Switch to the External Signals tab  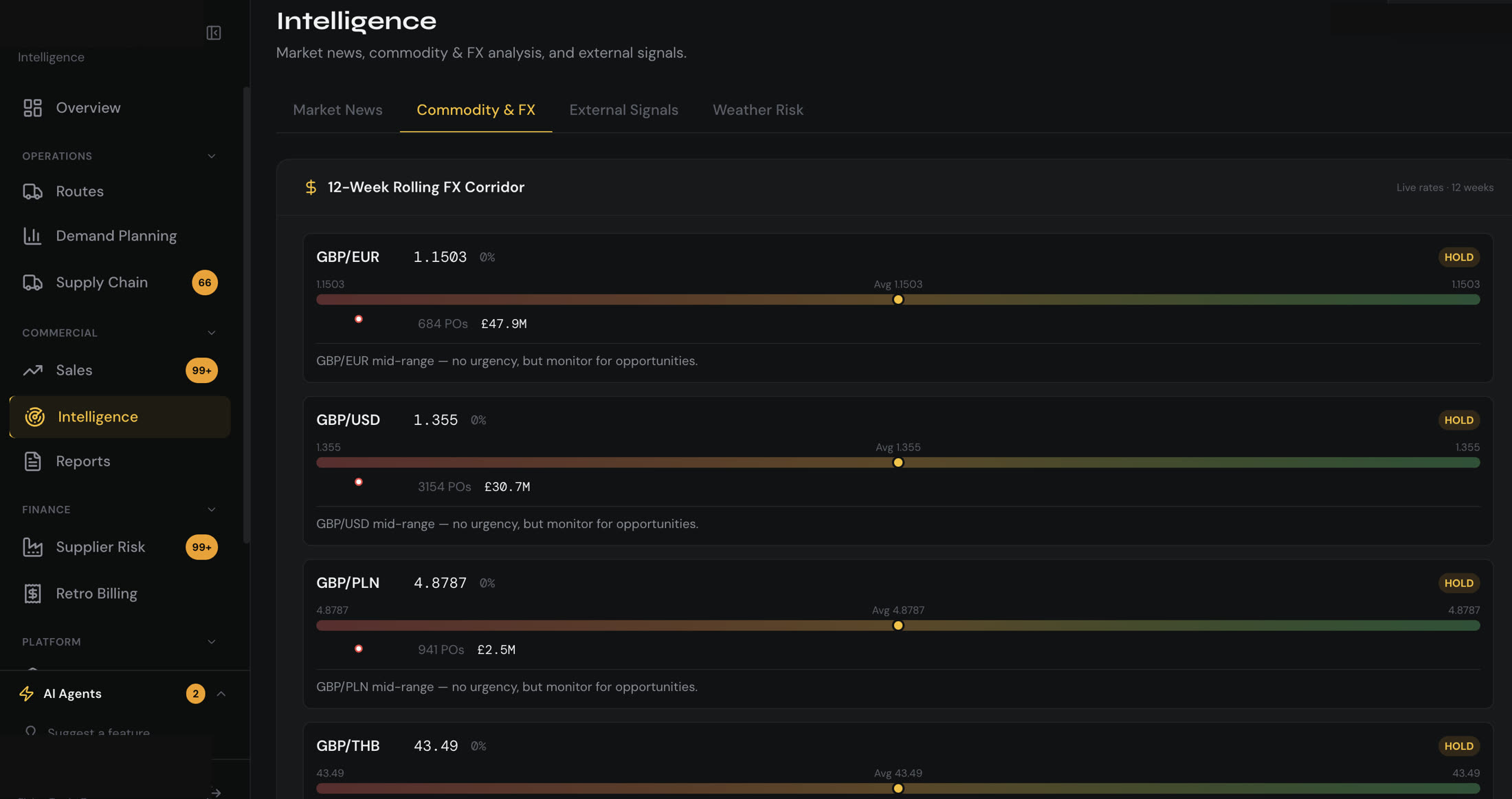623,110
